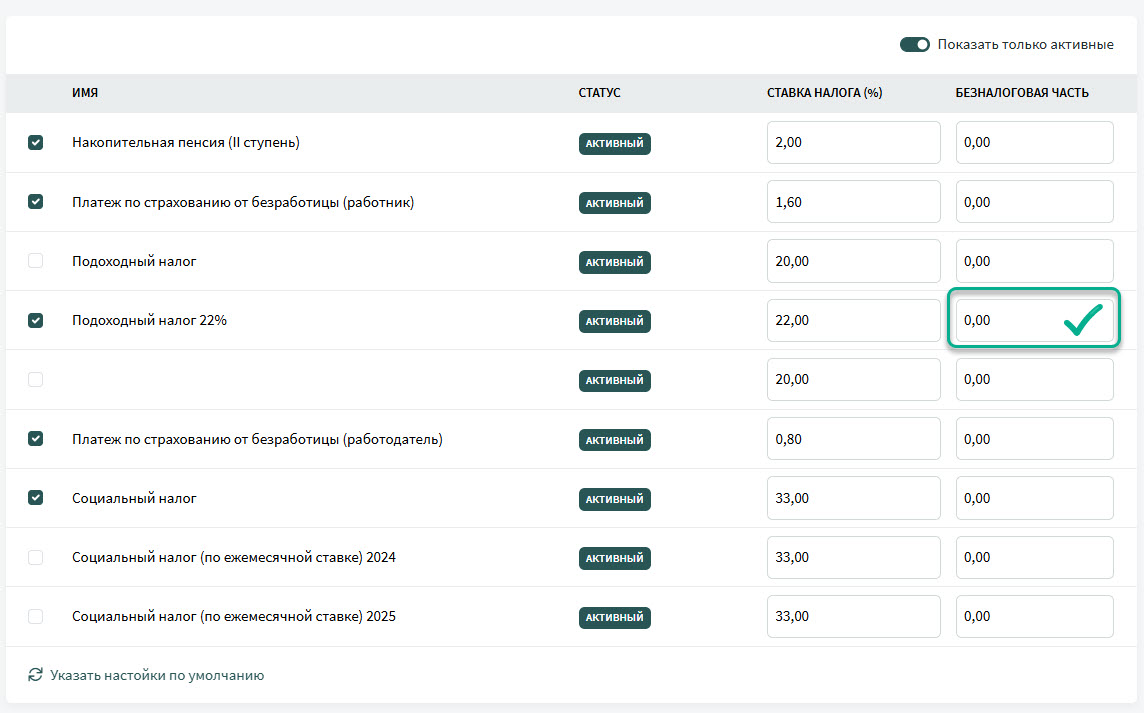The image size is (1144, 713).
Task: Uncheck 'Платеж по страхованию от безработицы (работник)'
Action: [x=35, y=202]
